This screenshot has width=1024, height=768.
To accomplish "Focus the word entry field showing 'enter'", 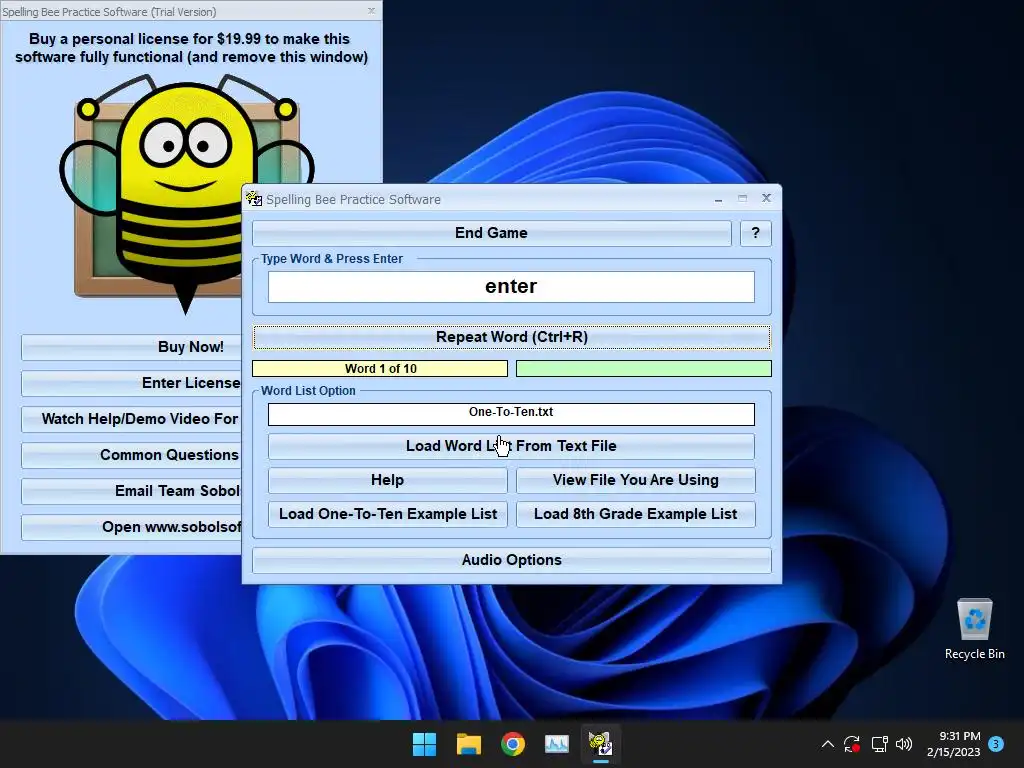I will [x=511, y=287].
